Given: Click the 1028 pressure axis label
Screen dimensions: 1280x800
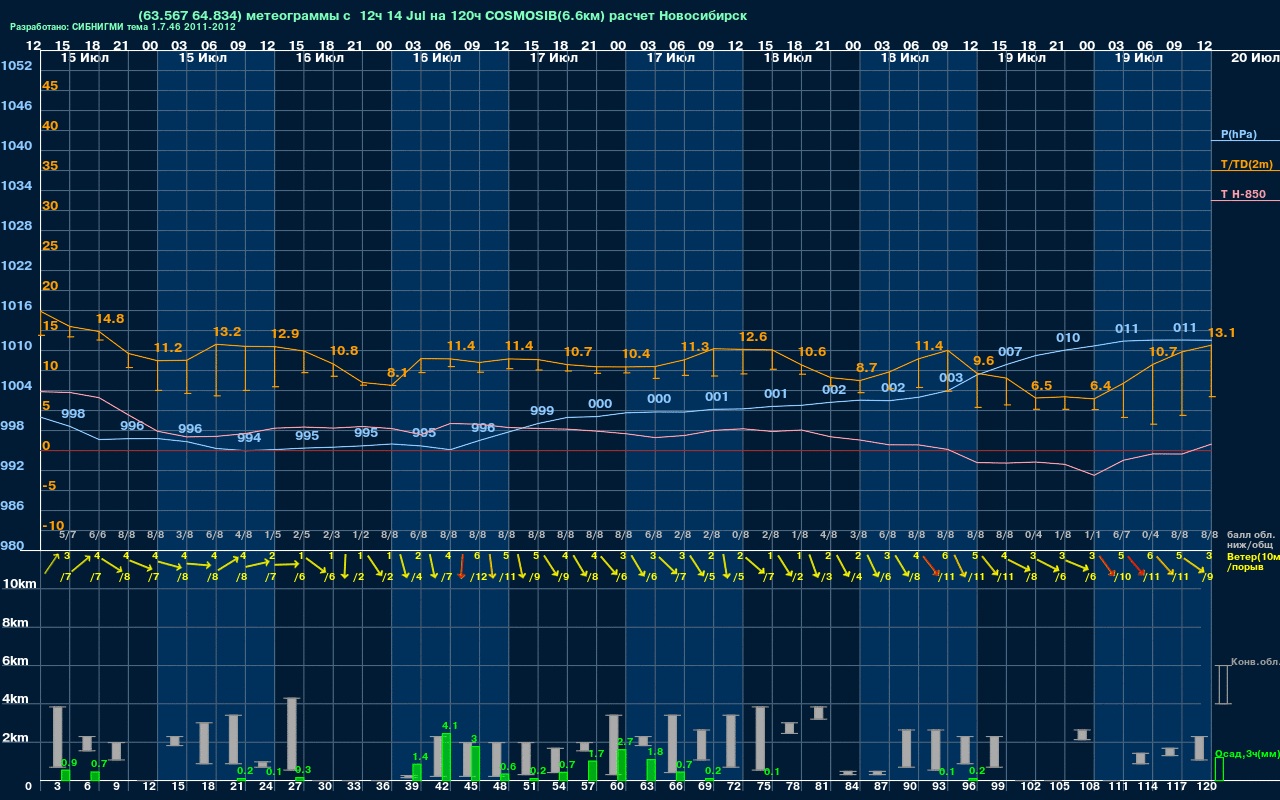Looking at the screenshot, I should click(16, 226).
